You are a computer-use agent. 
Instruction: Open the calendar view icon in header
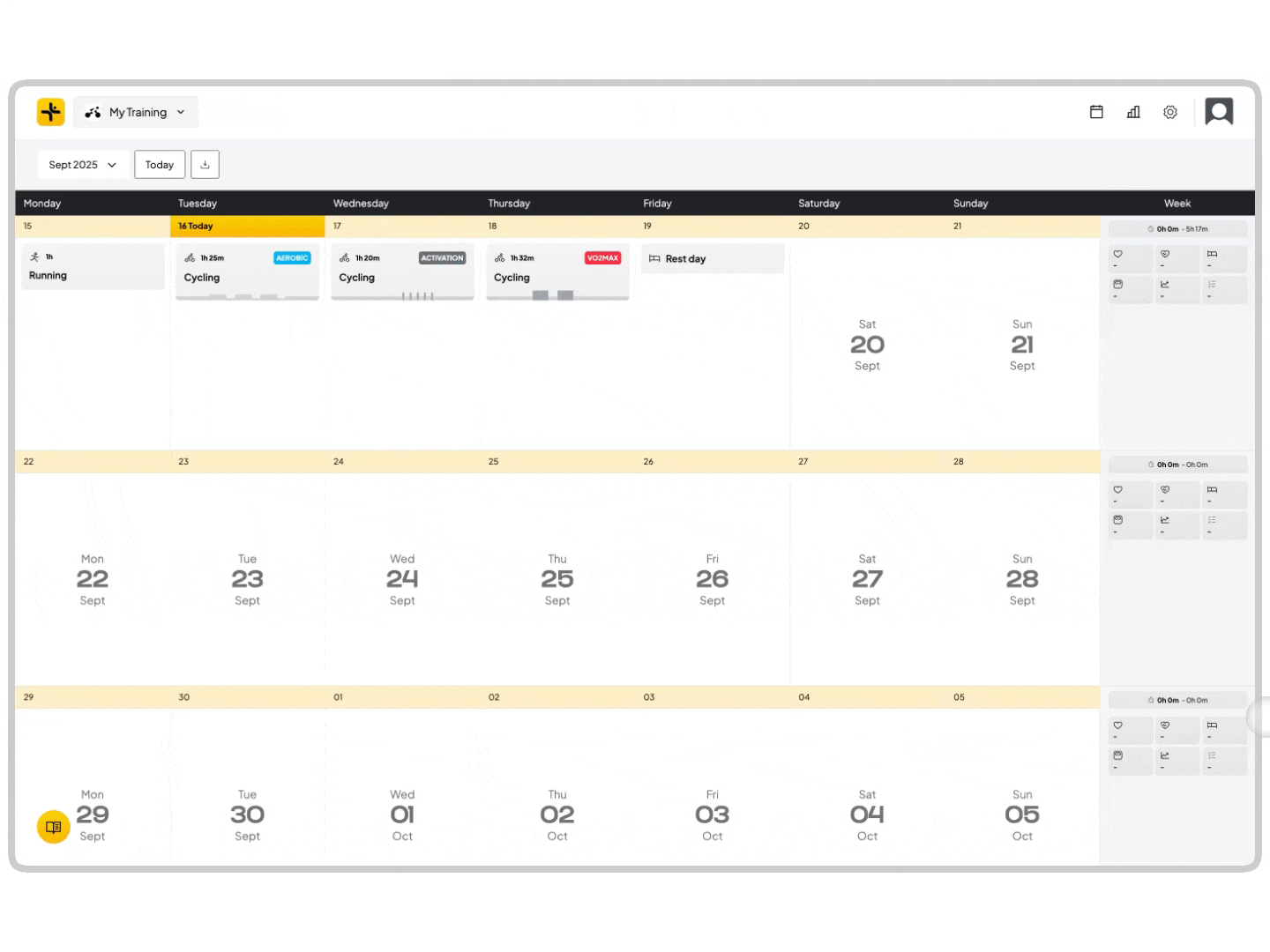pyautogui.click(x=1096, y=112)
